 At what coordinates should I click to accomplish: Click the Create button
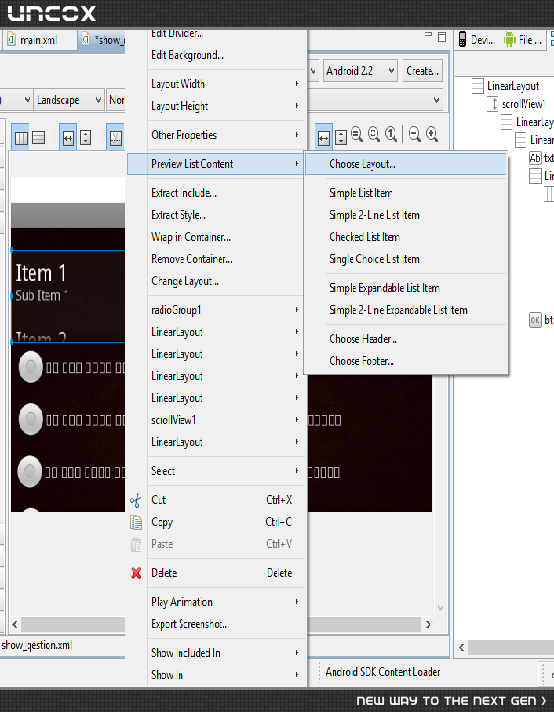click(423, 71)
